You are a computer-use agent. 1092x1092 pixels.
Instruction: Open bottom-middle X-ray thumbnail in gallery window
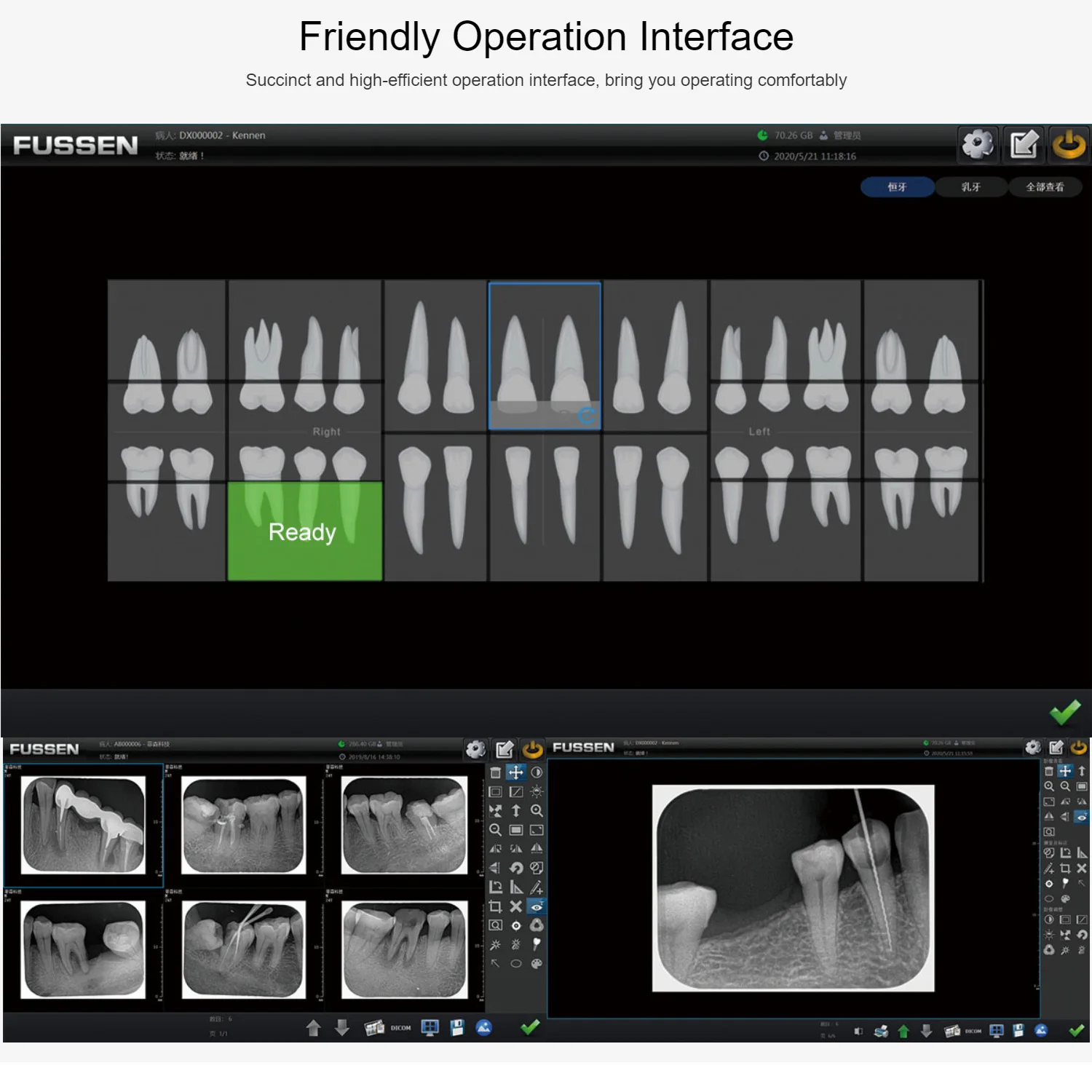coord(244,949)
